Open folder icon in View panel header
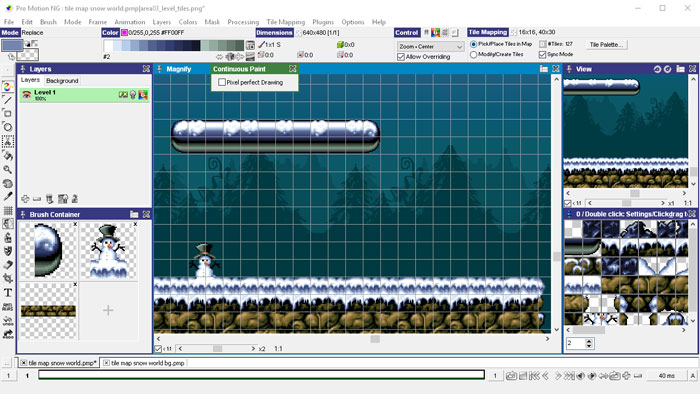 (680, 69)
